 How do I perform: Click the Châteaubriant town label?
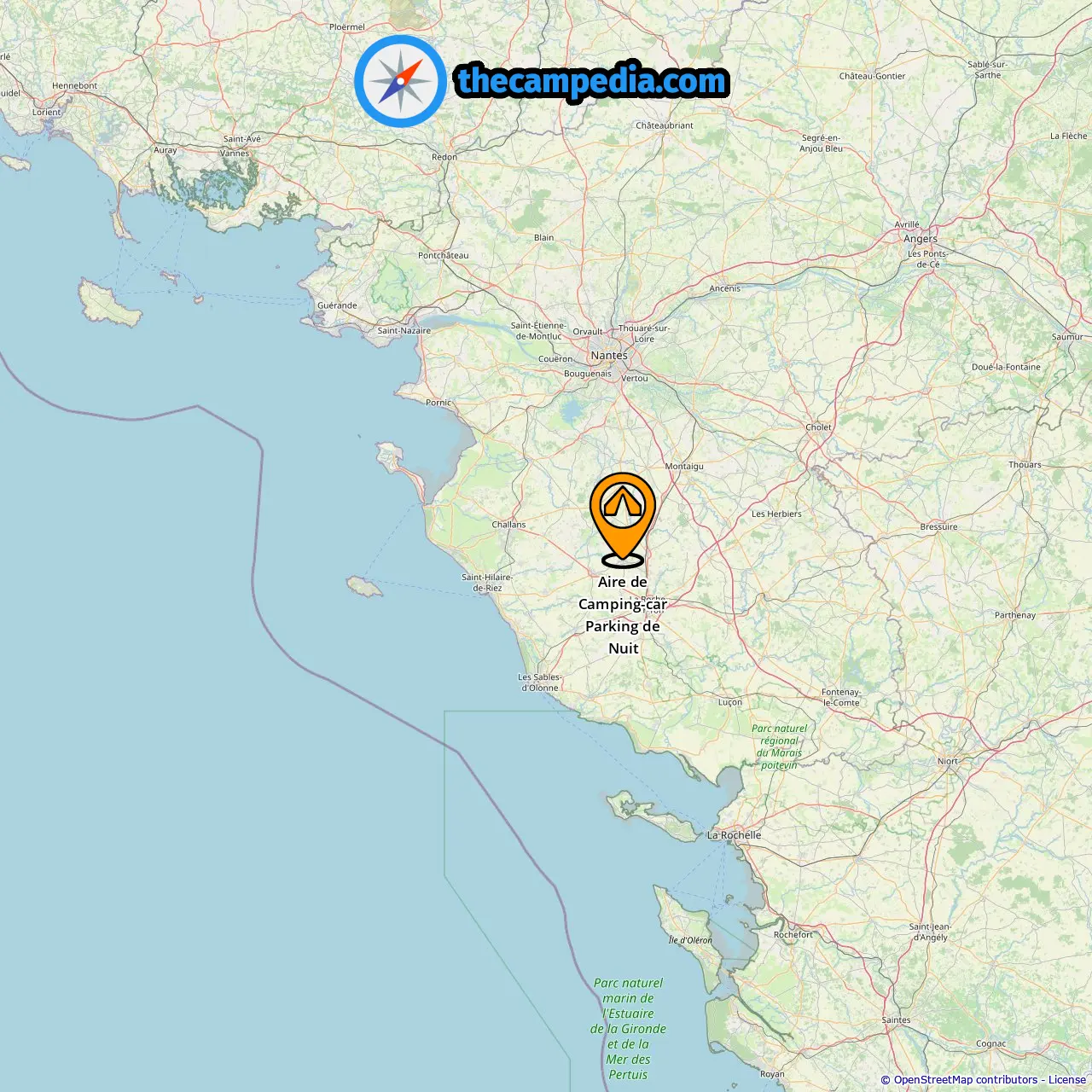(x=665, y=125)
